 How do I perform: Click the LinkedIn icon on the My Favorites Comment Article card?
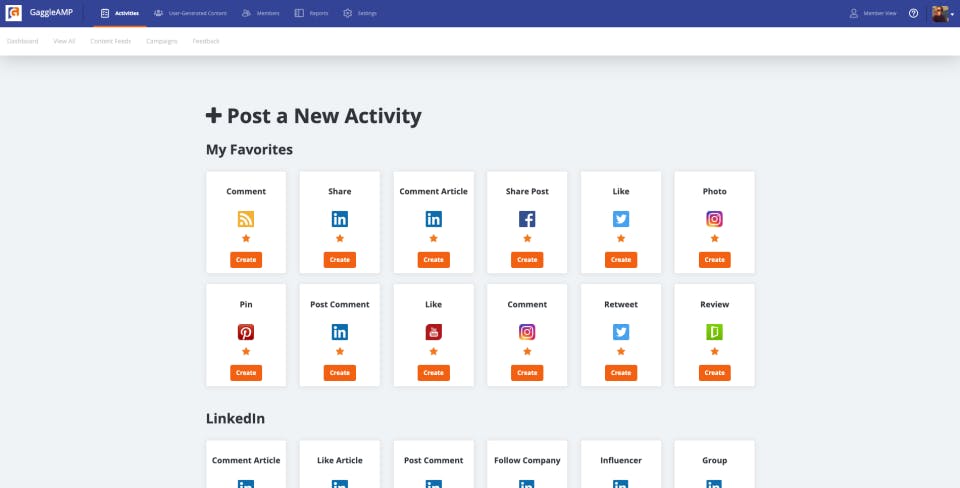[433, 219]
